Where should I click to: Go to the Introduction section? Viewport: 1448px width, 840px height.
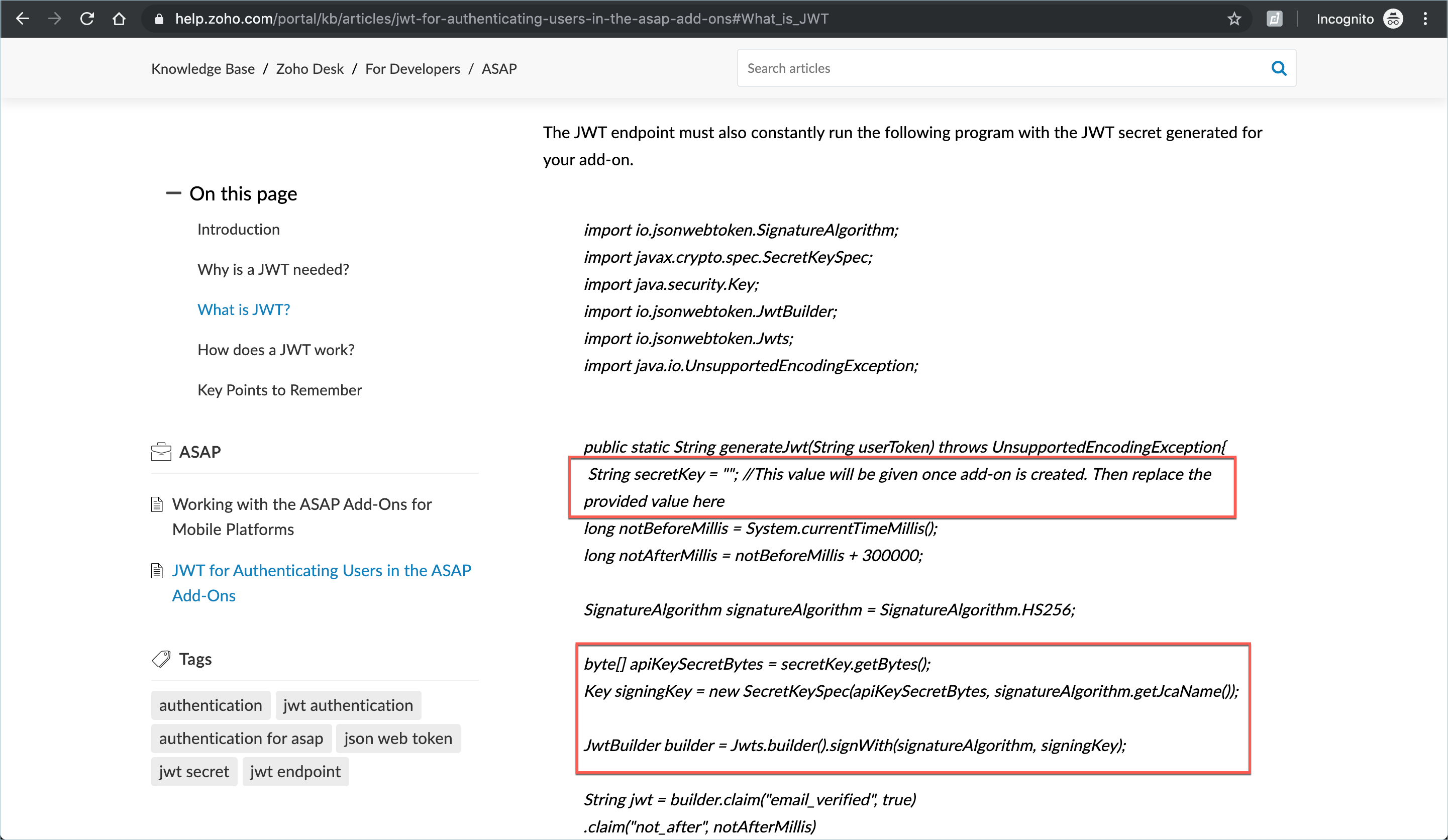click(x=238, y=229)
